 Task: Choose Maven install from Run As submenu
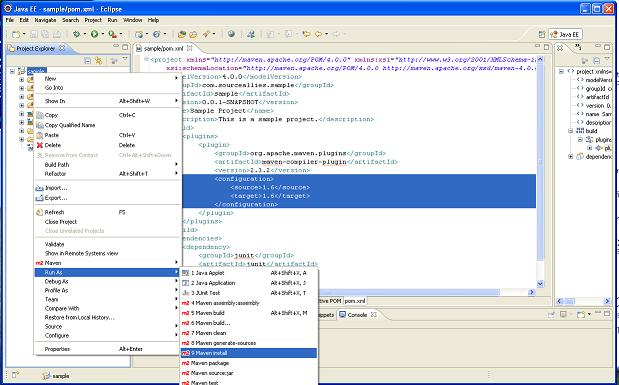(x=249, y=353)
